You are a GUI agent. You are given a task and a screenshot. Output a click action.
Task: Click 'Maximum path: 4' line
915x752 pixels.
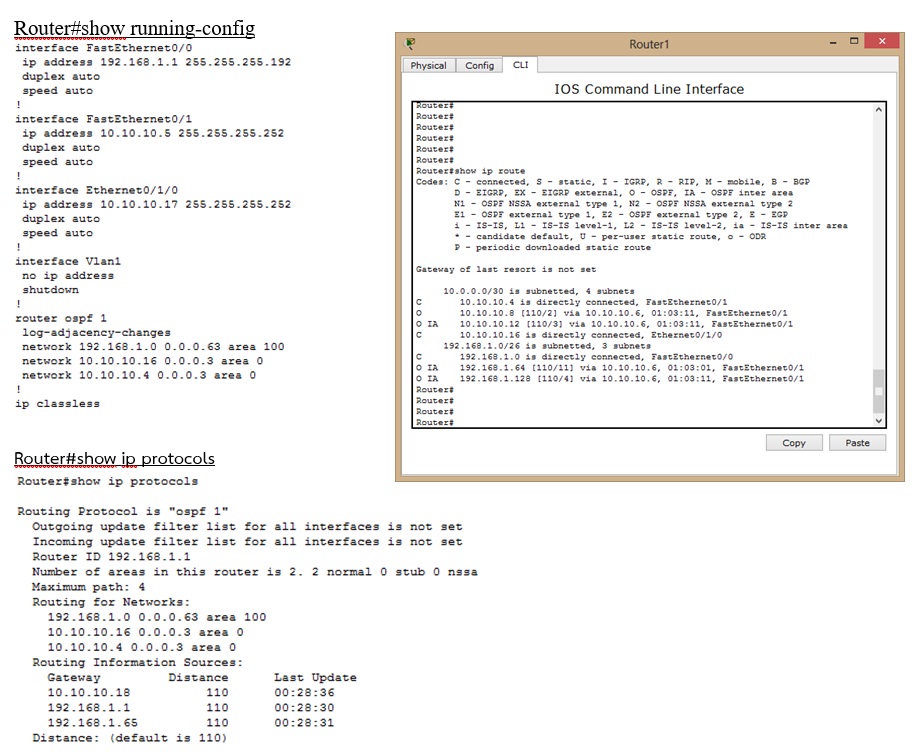coord(88,587)
